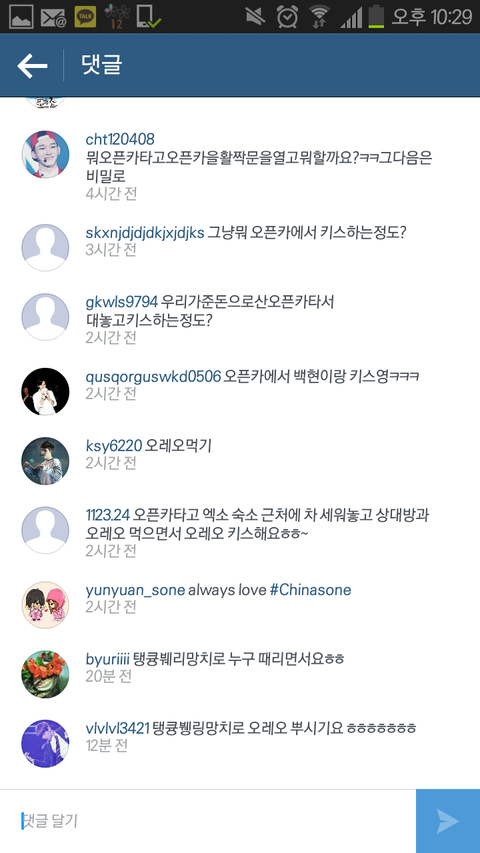Open username link skxnjdjdjdkjxjdjks
Viewport: 480px width, 853px height.
point(145,233)
